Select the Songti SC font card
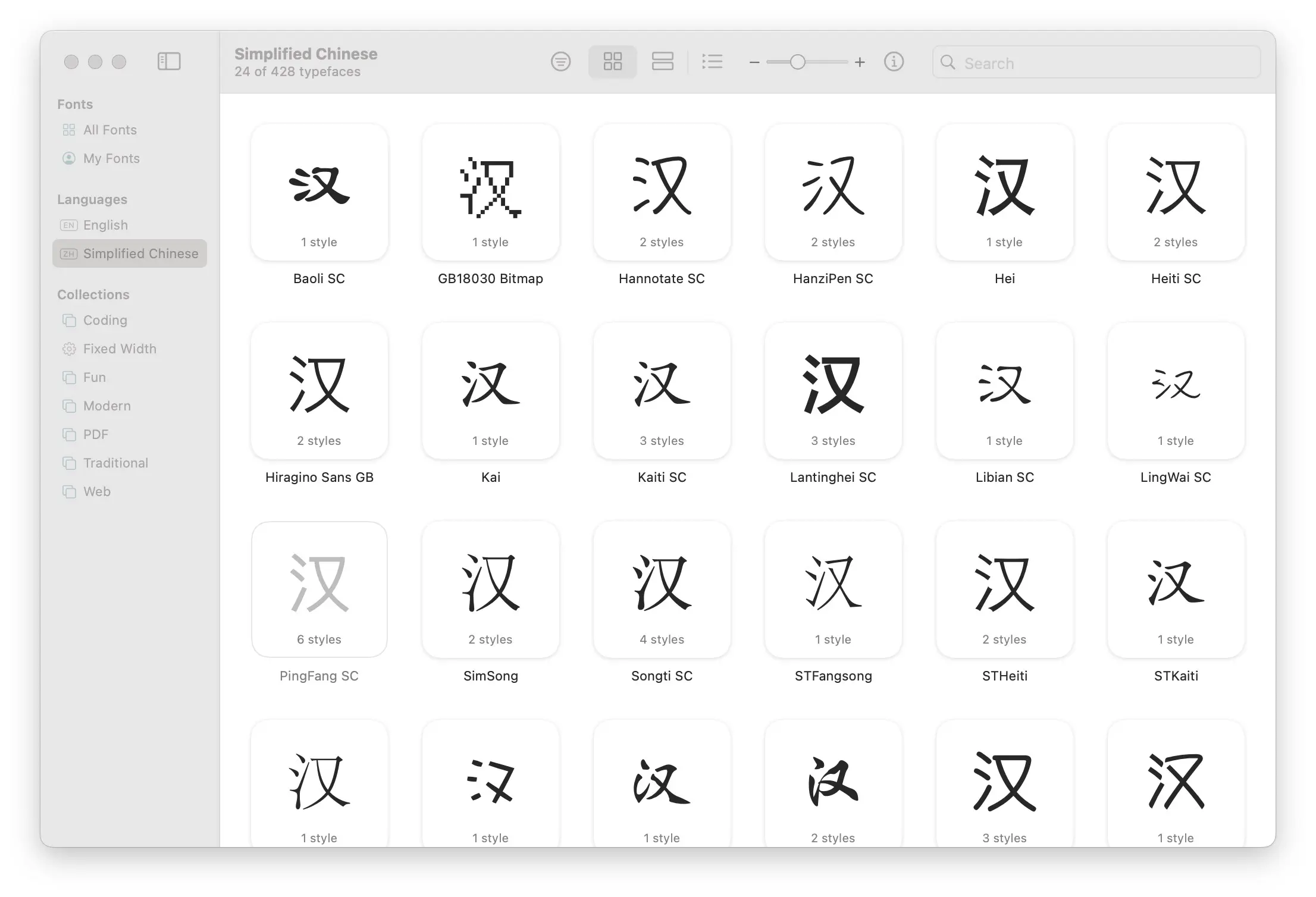This screenshot has width=1316, height=897. [x=662, y=589]
